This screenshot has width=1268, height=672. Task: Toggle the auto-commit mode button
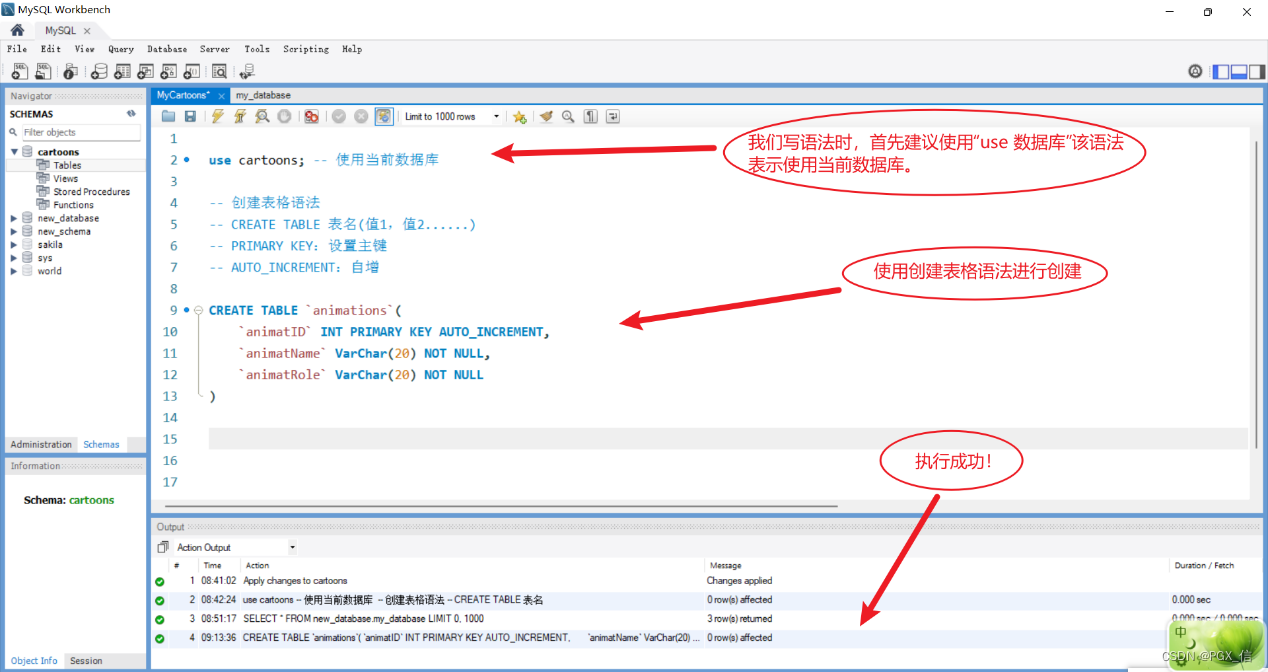384,116
